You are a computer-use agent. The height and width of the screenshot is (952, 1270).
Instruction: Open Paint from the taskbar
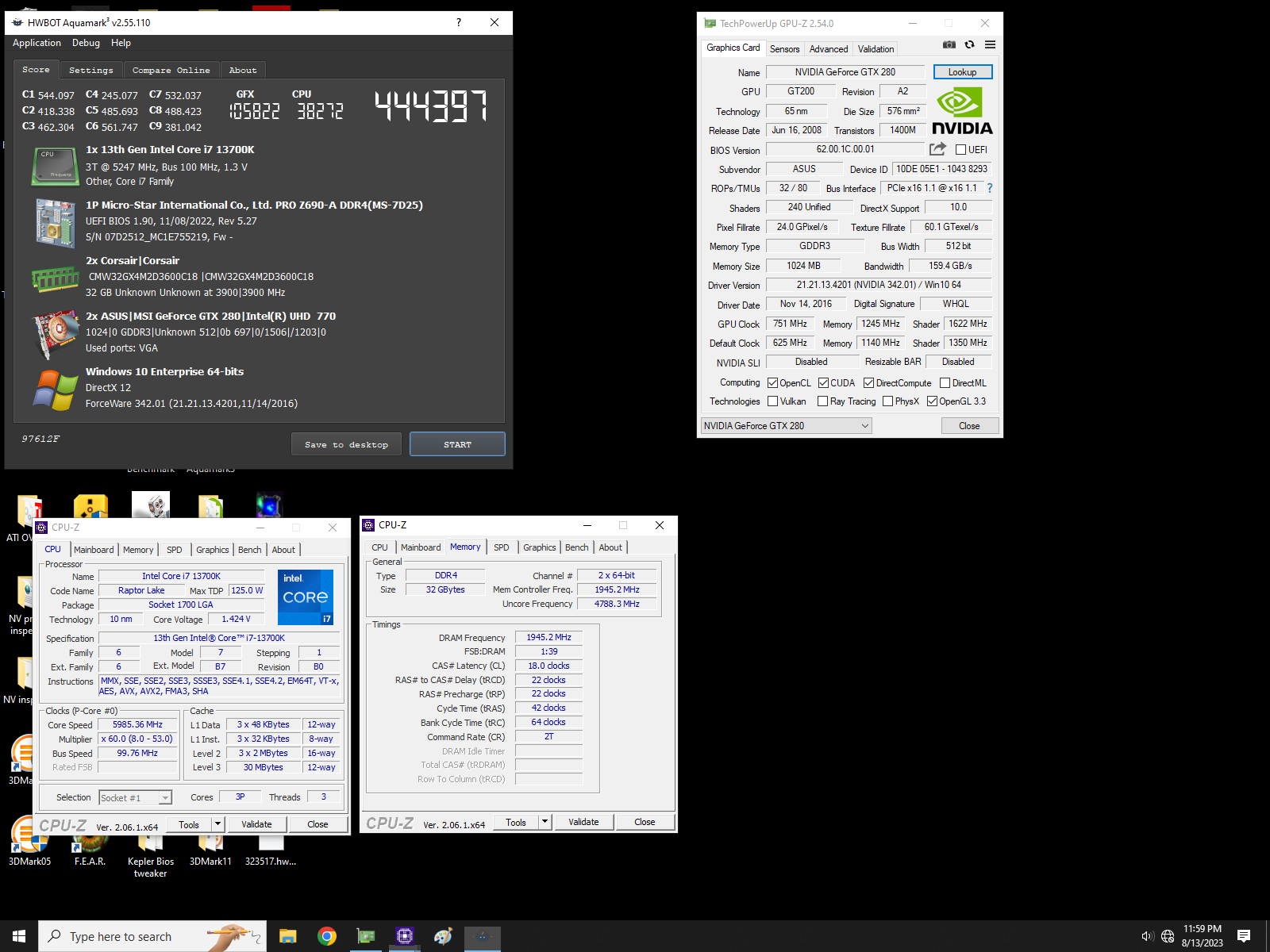443,936
